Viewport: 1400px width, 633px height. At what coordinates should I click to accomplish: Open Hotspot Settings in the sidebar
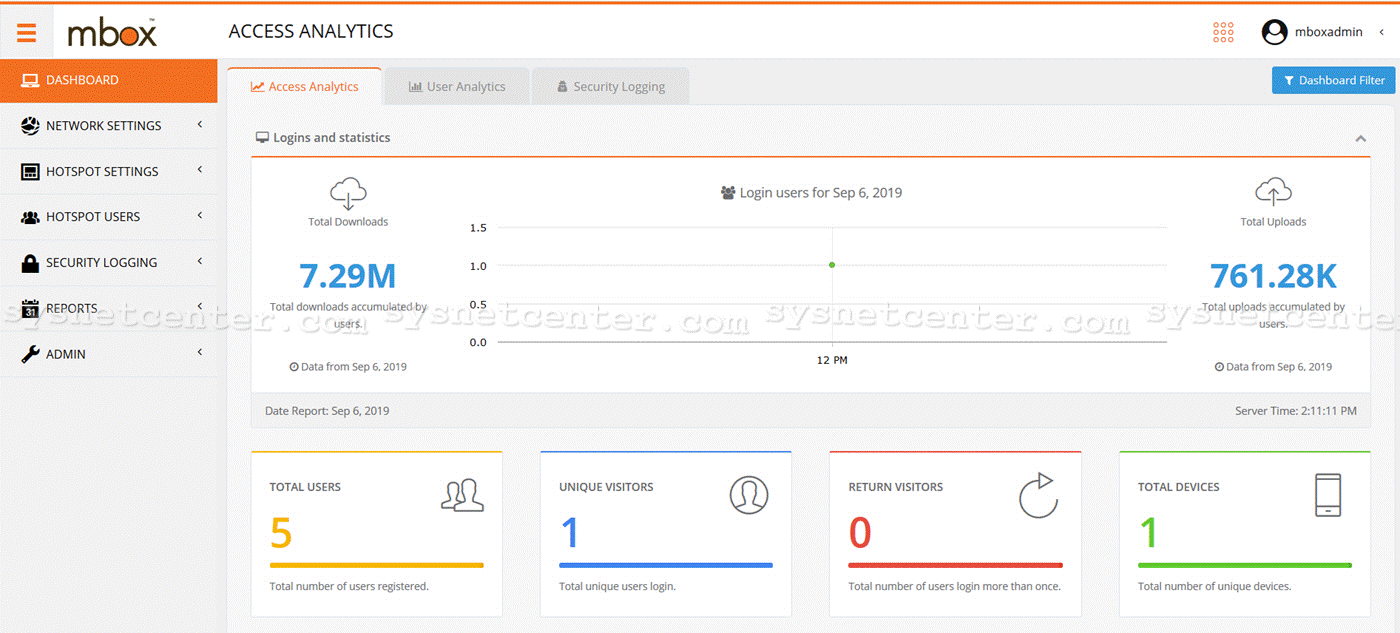click(109, 171)
